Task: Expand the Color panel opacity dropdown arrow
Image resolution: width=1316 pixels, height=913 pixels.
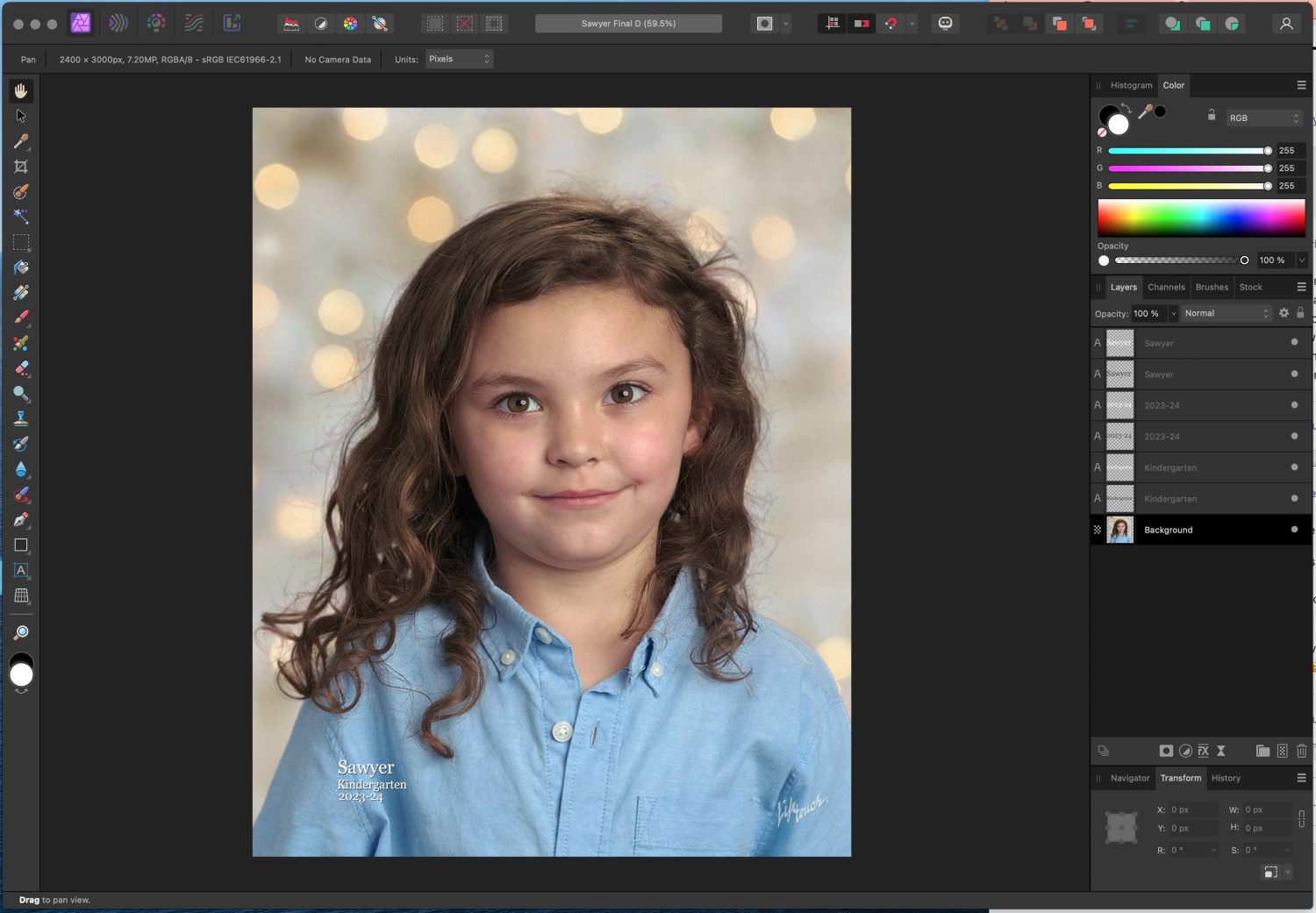Action: tap(1301, 260)
